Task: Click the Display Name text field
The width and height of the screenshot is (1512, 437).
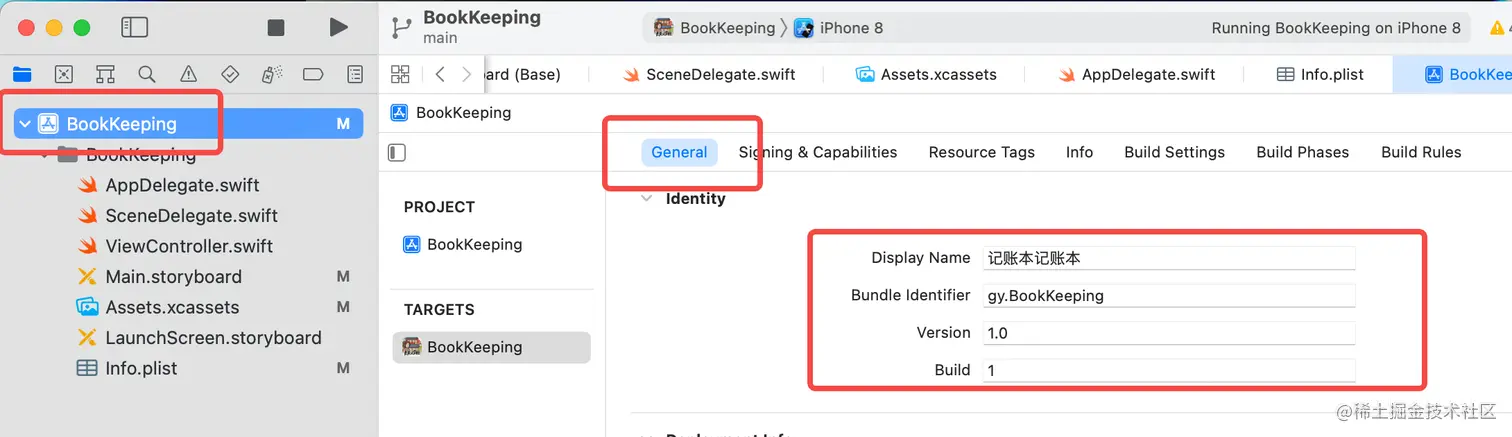Action: 1168,258
